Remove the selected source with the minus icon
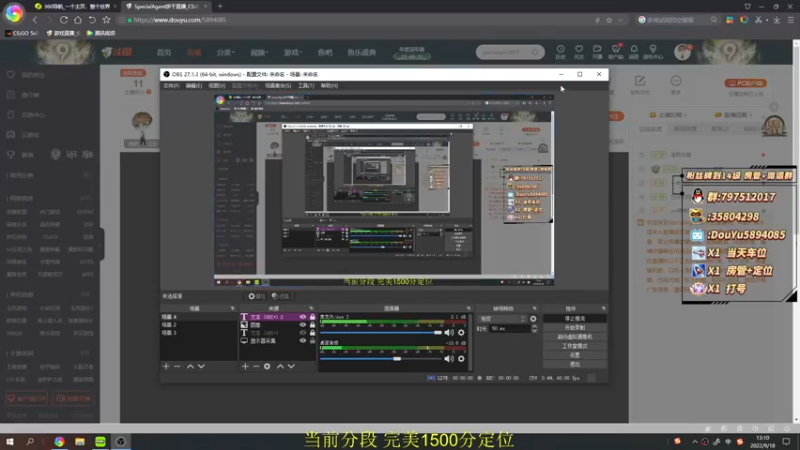The image size is (800, 450). click(x=256, y=366)
